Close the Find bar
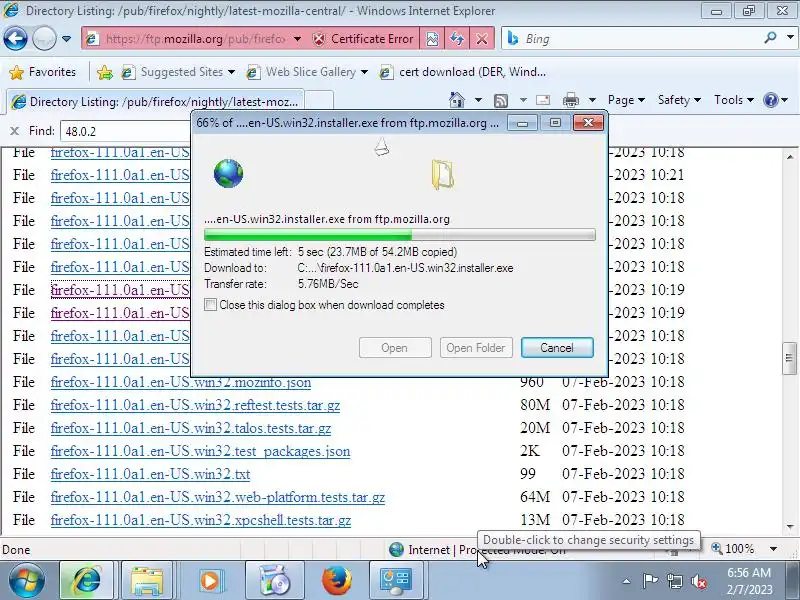Image resolution: width=800 pixels, height=600 pixels. point(14,131)
